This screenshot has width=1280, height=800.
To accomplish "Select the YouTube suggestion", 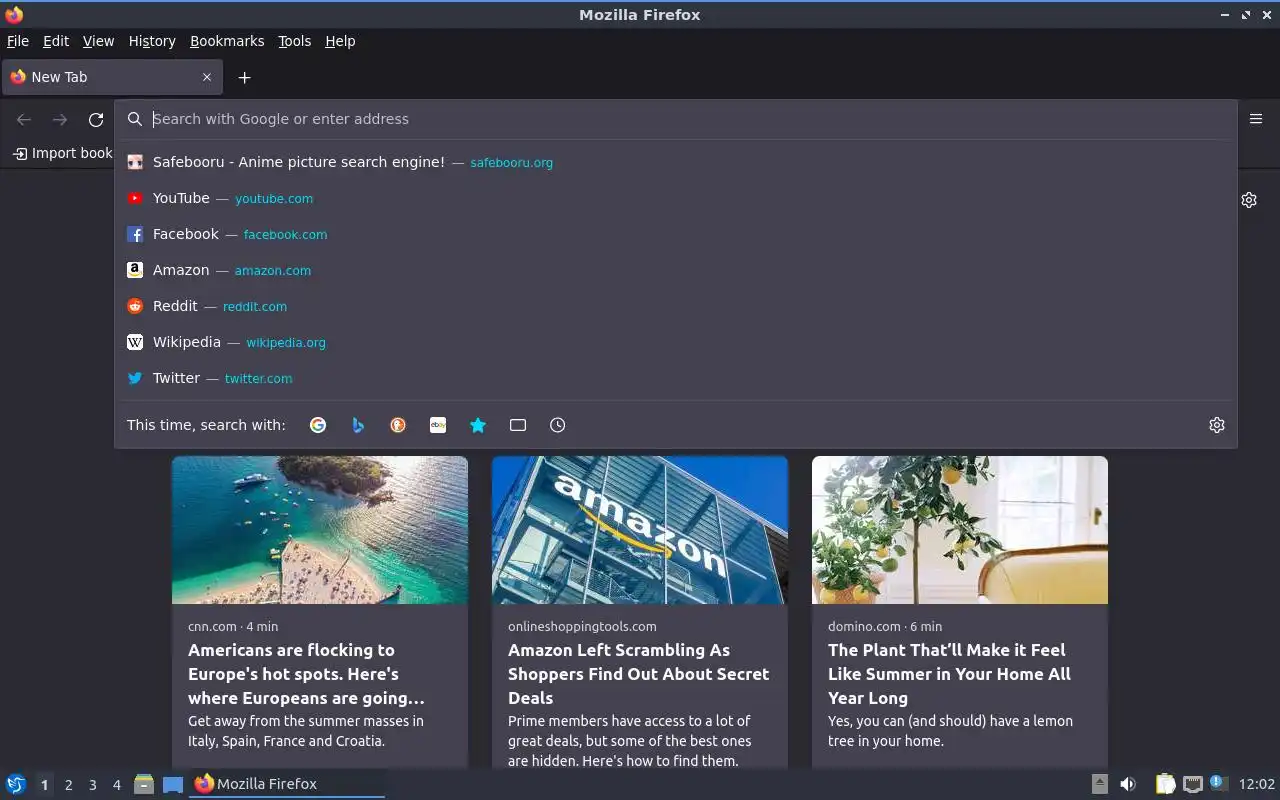I will tap(676, 198).
